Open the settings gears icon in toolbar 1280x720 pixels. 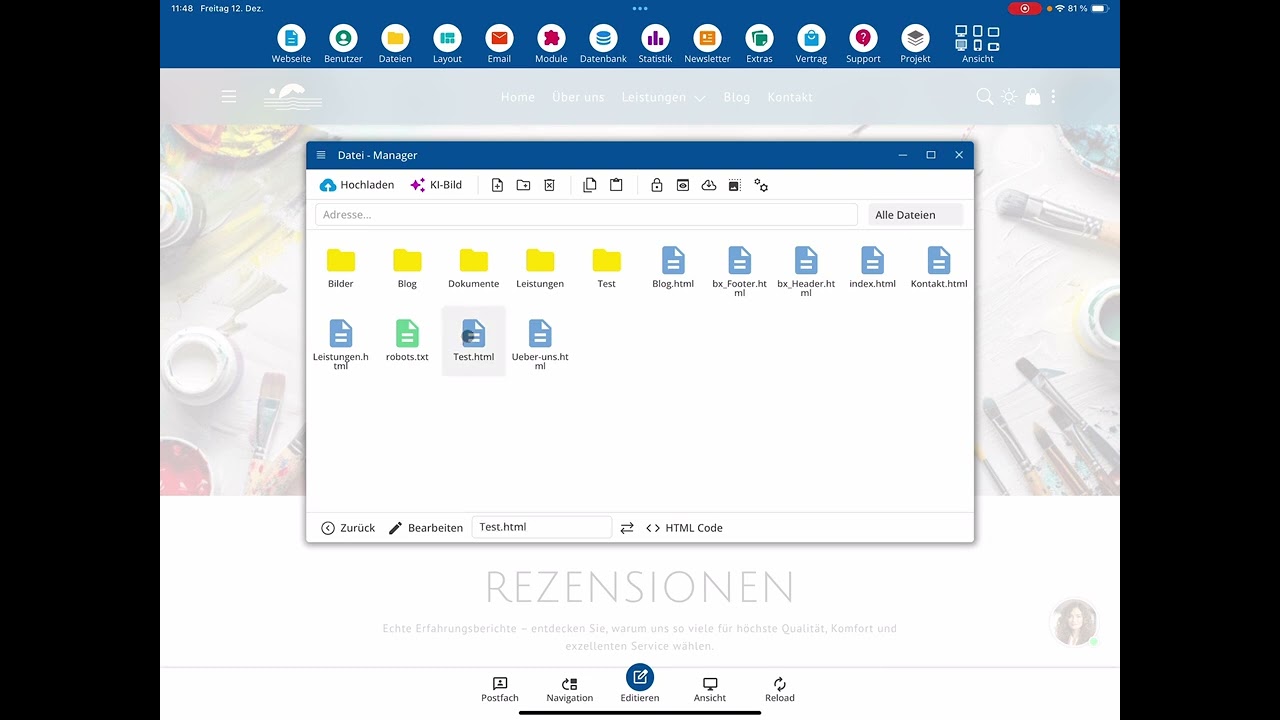(761, 185)
